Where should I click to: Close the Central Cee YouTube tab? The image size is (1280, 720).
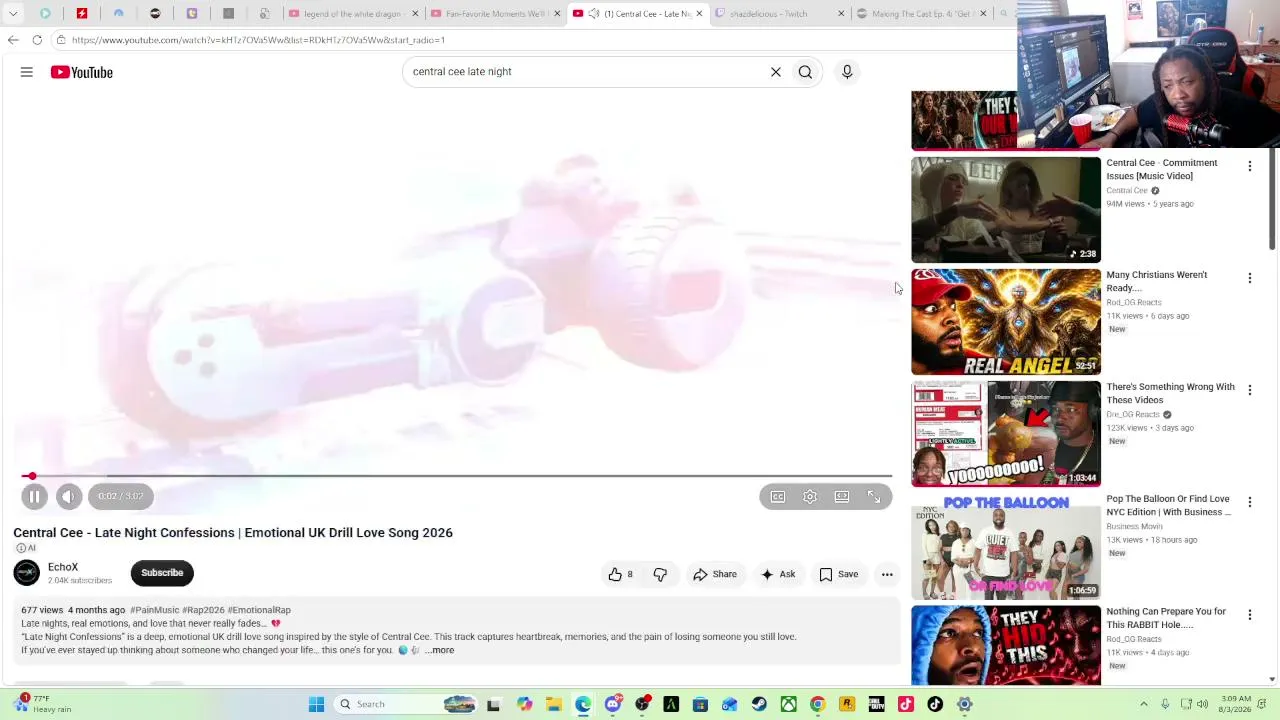699,14
